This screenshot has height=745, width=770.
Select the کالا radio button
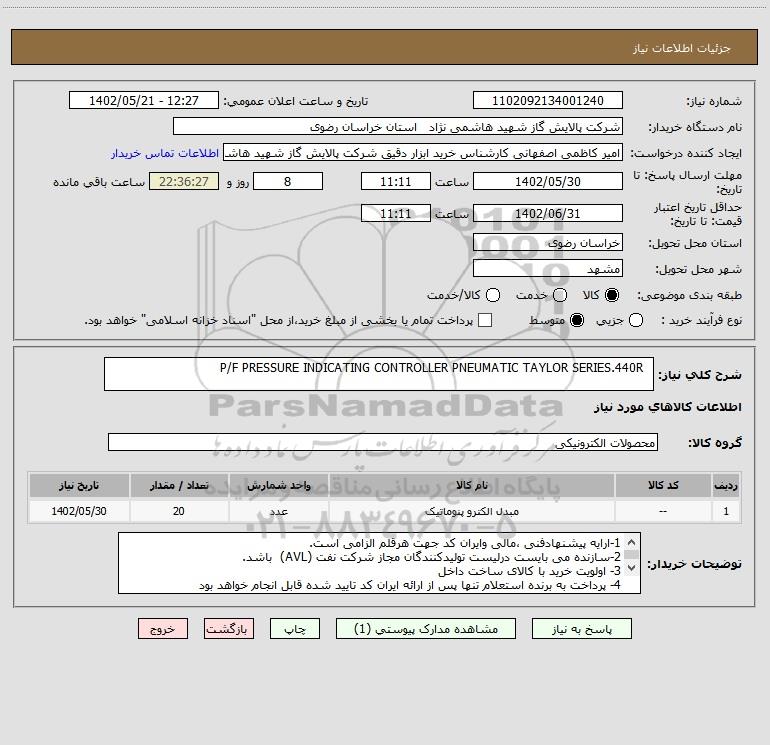pos(612,295)
